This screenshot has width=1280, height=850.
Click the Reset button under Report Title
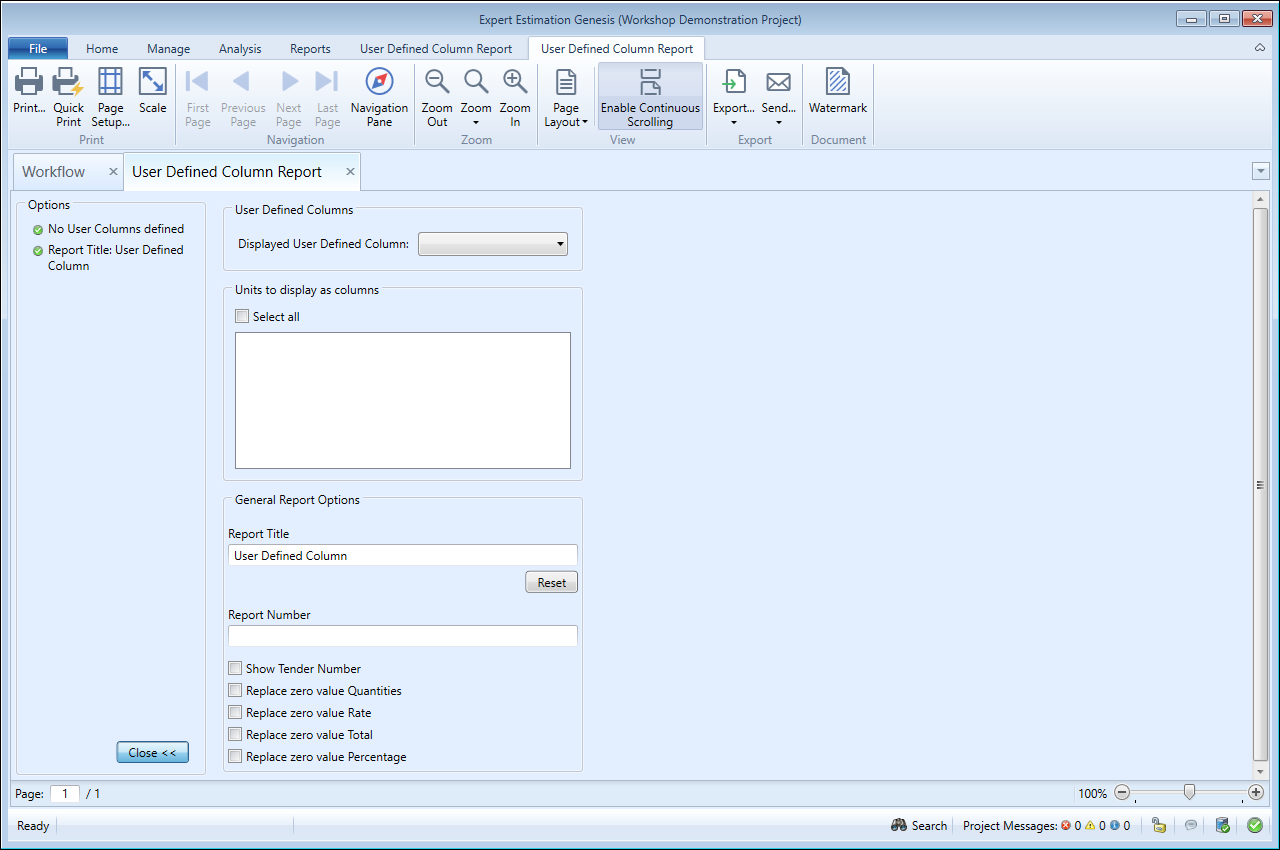551,583
